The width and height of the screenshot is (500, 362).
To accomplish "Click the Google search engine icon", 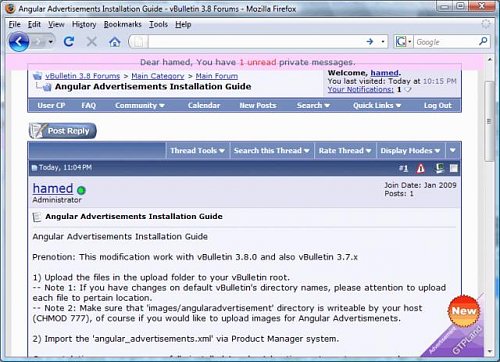I will click(x=400, y=42).
